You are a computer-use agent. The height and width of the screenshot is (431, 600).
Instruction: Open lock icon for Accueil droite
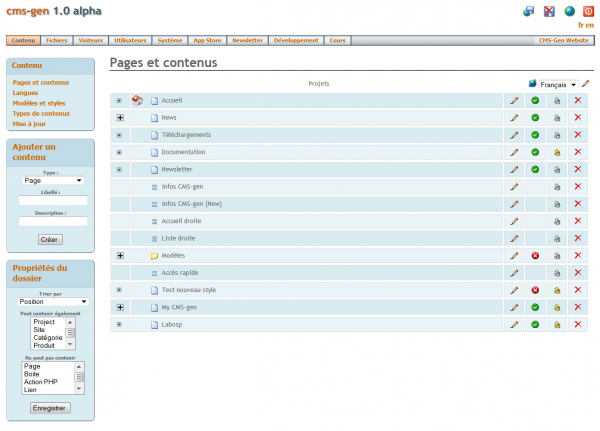[557, 221]
